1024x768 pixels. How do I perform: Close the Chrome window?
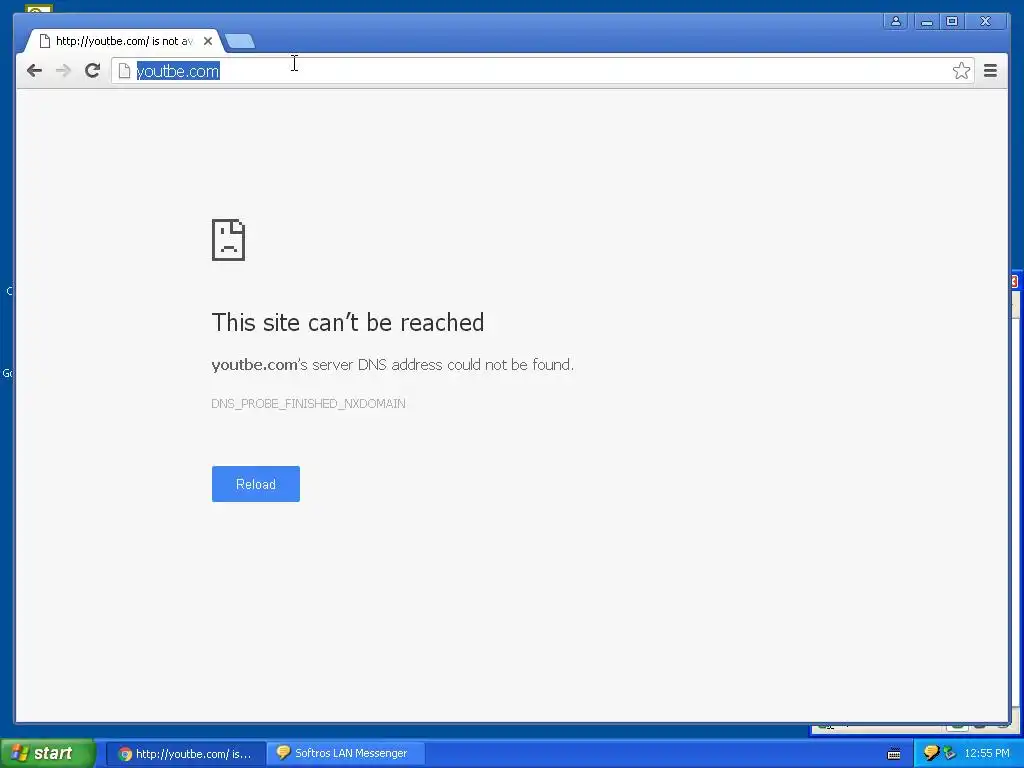(985, 22)
